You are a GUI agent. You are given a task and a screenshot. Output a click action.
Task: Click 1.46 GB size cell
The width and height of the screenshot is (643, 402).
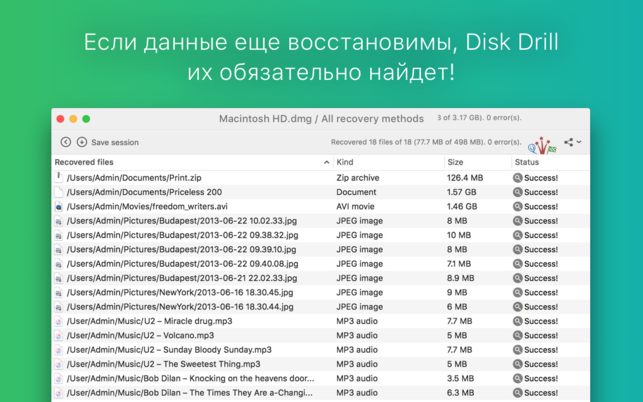[x=462, y=206]
